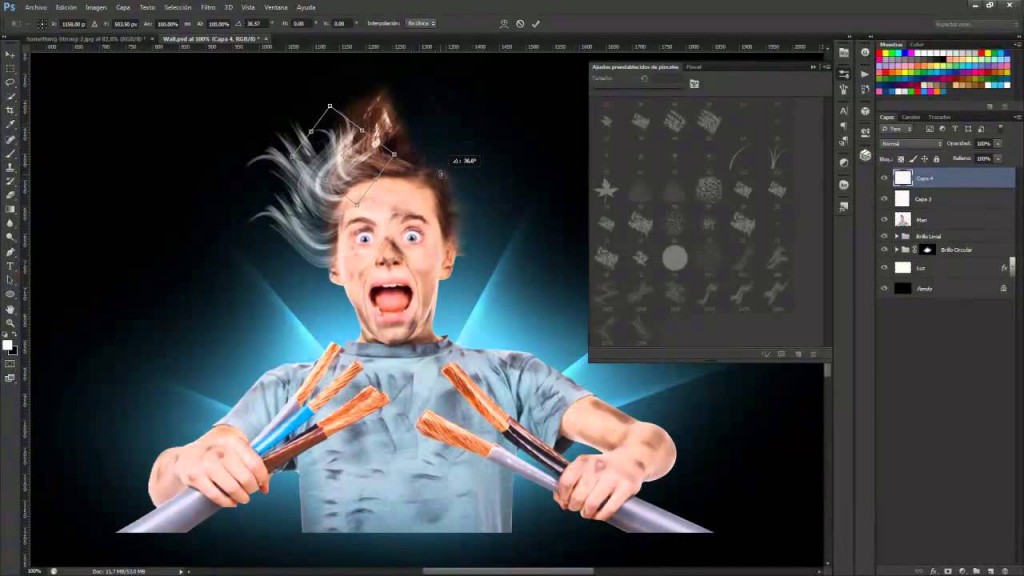This screenshot has height=576, width=1024.
Task: Select the Zoom tool
Action: pos(10,323)
